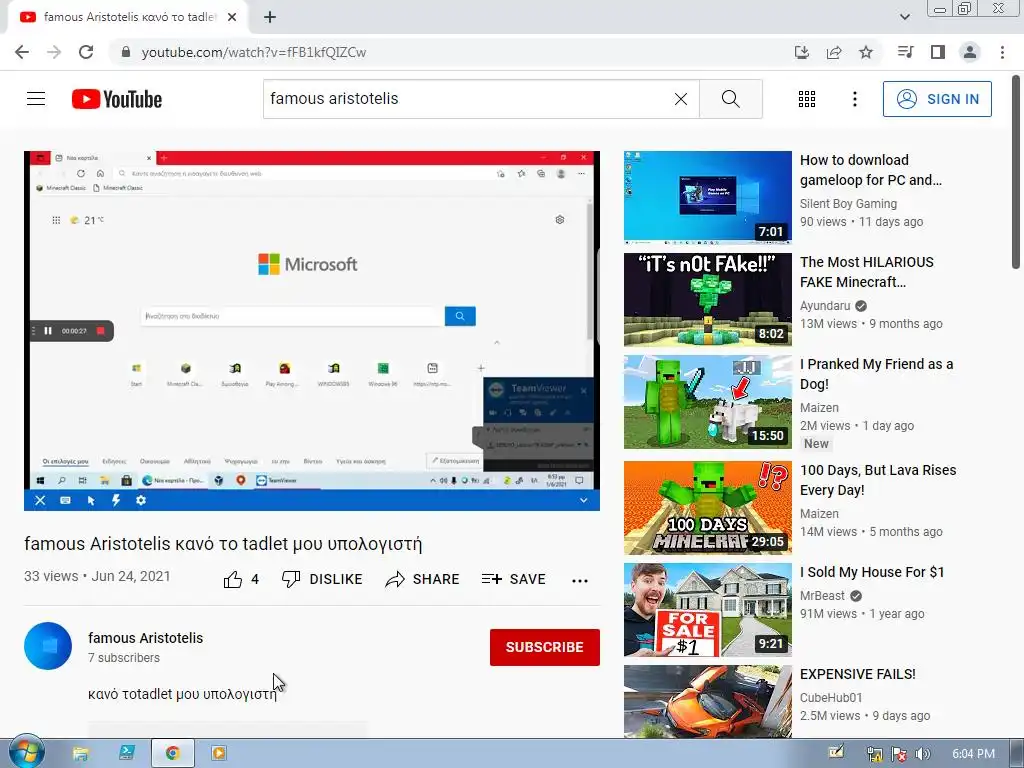Open a new tab with the plus

click(x=270, y=18)
